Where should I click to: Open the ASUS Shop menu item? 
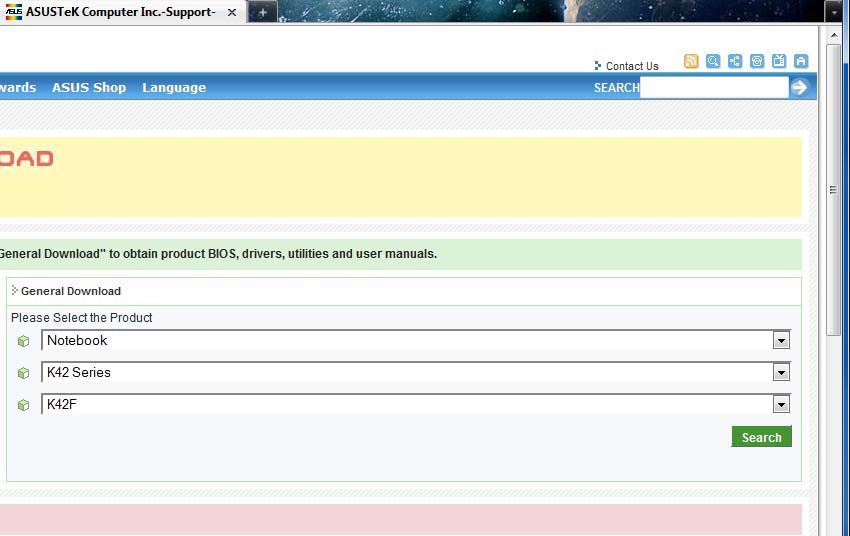point(89,87)
